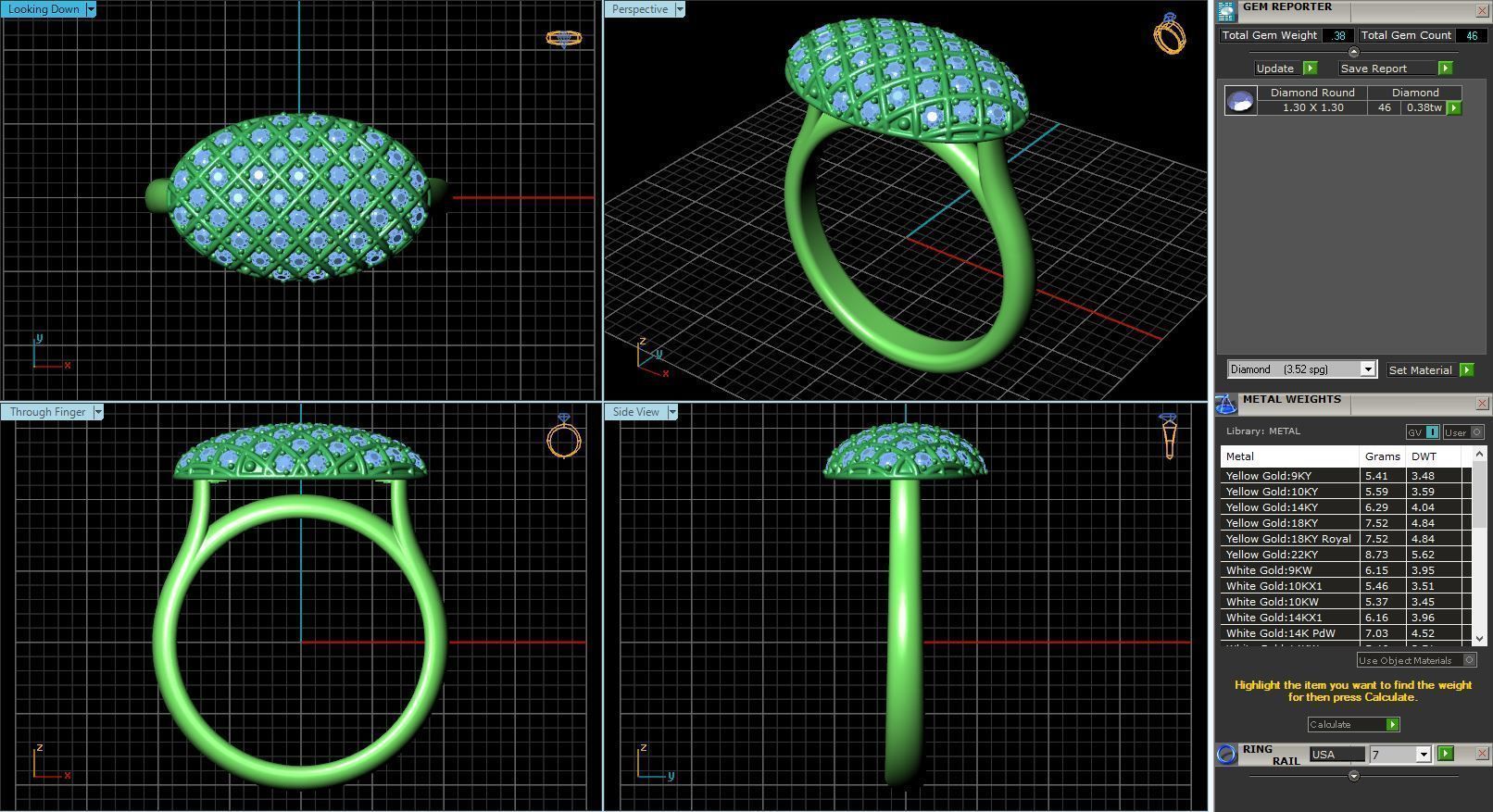This screenshot has height=812, width=1493.
Task: Click the DWT column header
Action: pos(1433,456)
